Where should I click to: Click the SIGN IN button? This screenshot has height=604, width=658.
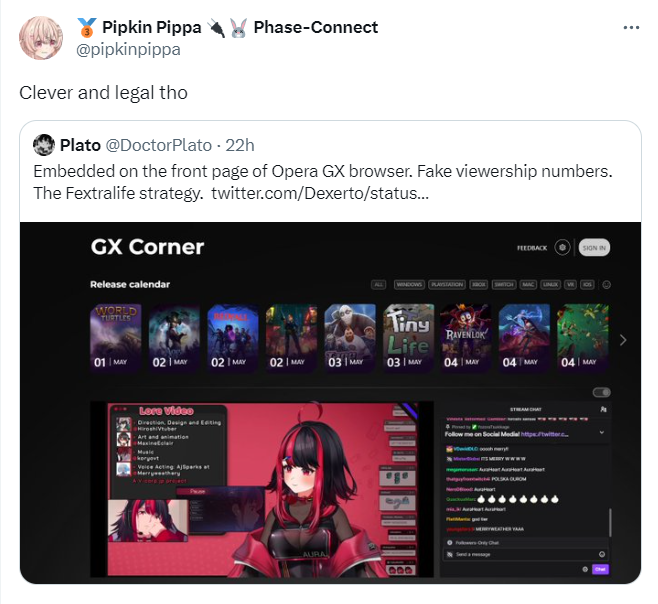click(594, 248)
